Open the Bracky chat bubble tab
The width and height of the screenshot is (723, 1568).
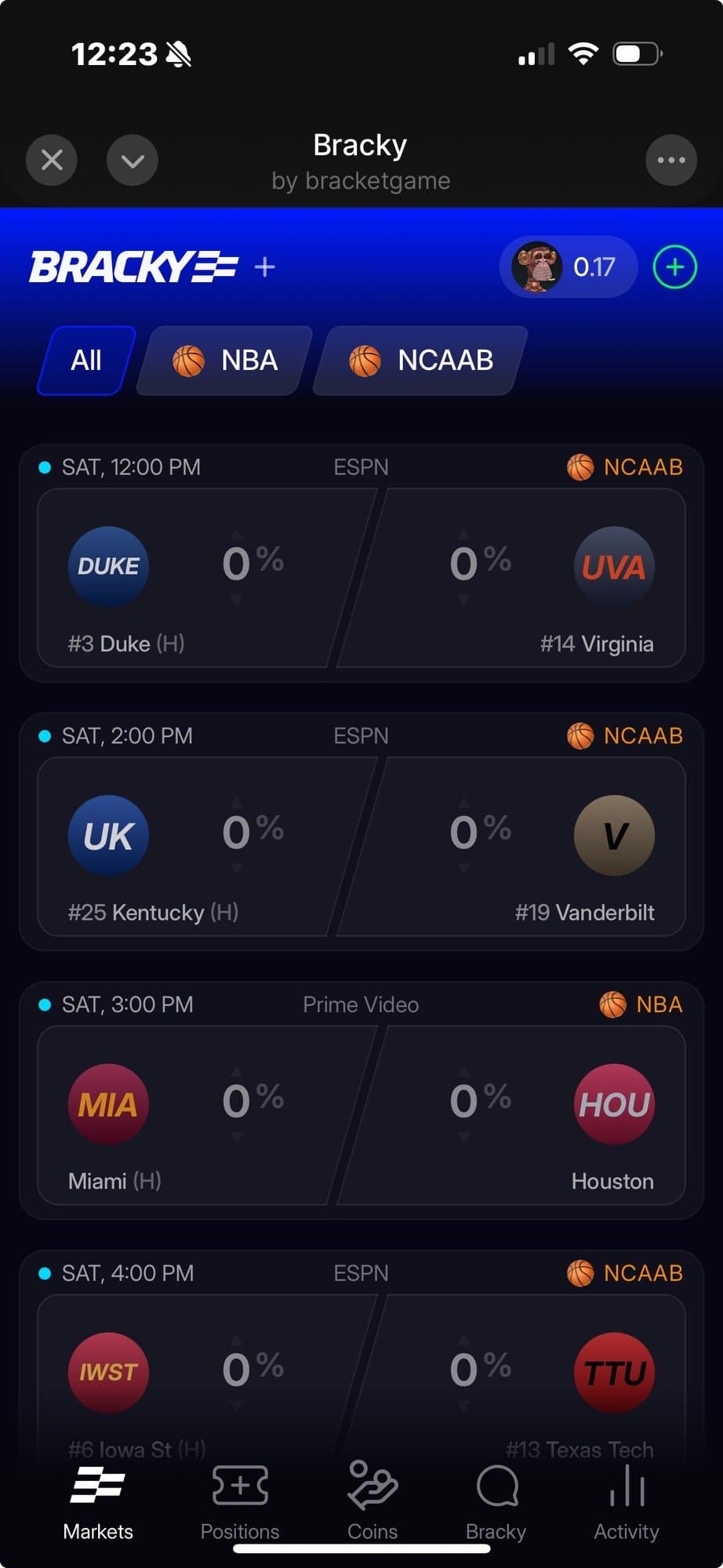496,1501
